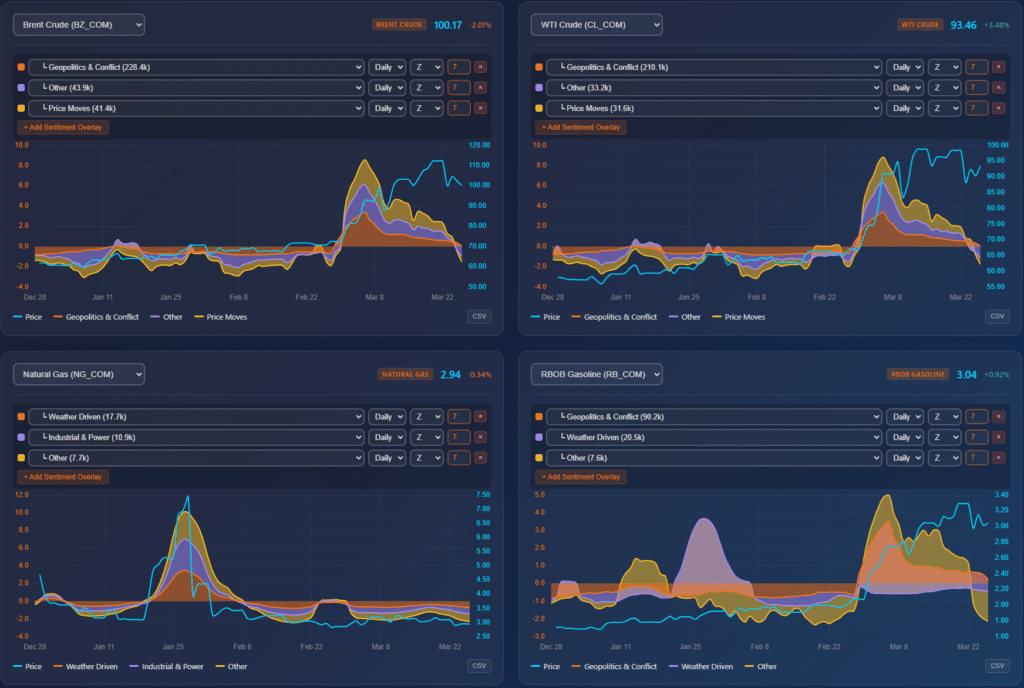Open the Daily dropdown in Geopolitics & Conflict (90.2k) row
Screen dimensions: 1024x688
click(x=905, y=416)
